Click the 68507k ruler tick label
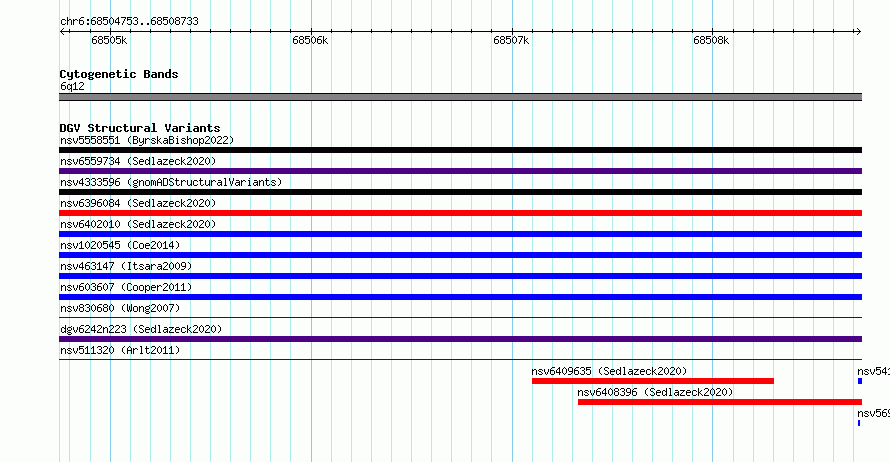The width and height of the screenshot is (890, 462). 511,40
